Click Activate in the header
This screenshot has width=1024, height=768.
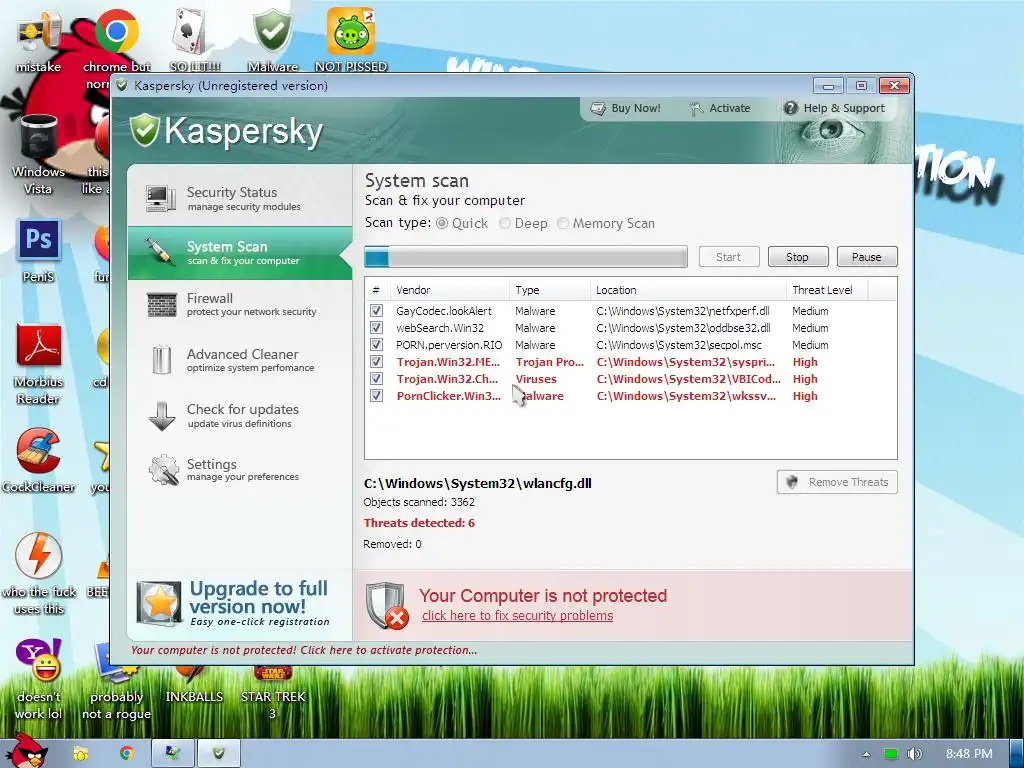720,108
